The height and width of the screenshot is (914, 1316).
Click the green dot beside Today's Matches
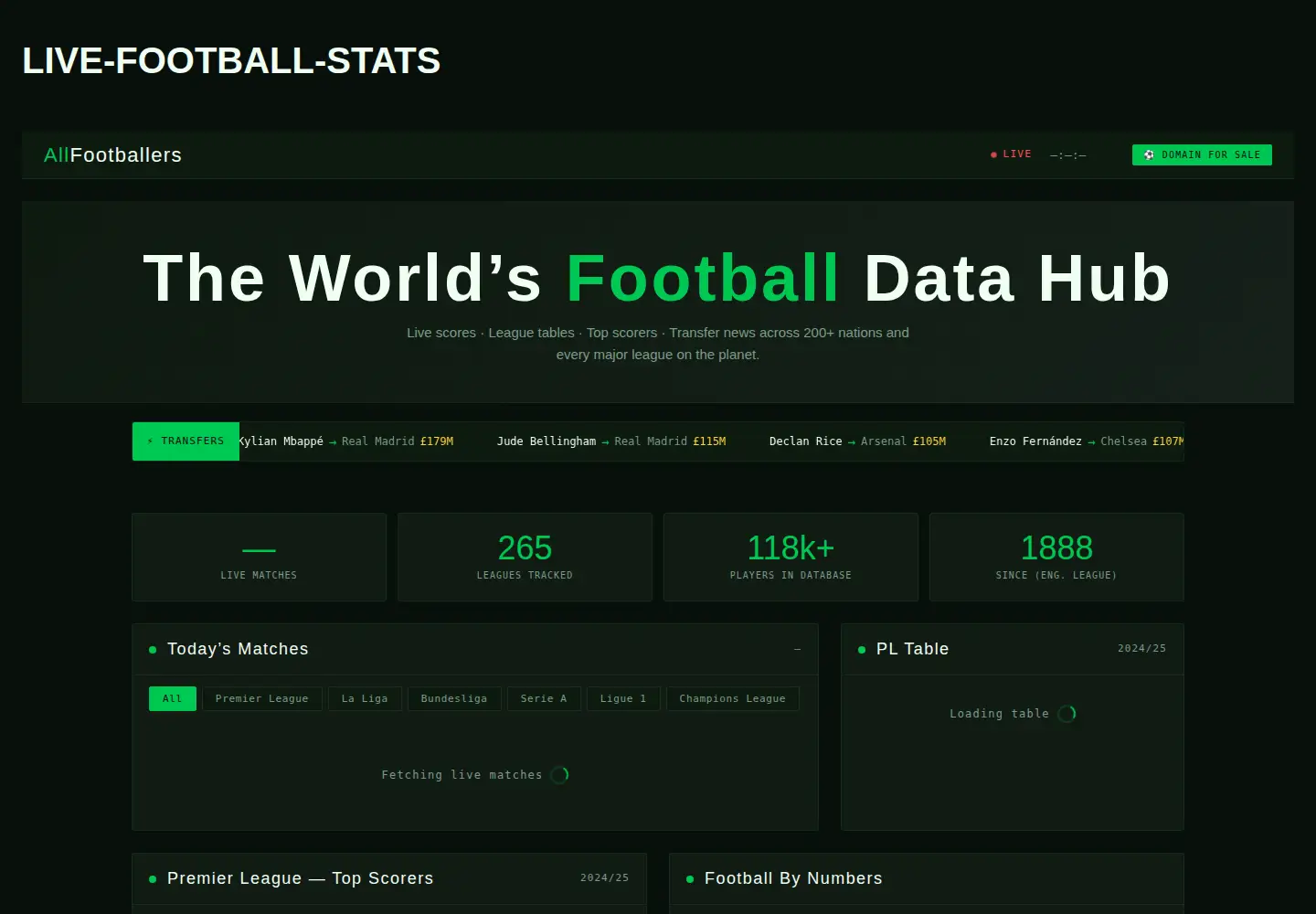click(153, 650)
